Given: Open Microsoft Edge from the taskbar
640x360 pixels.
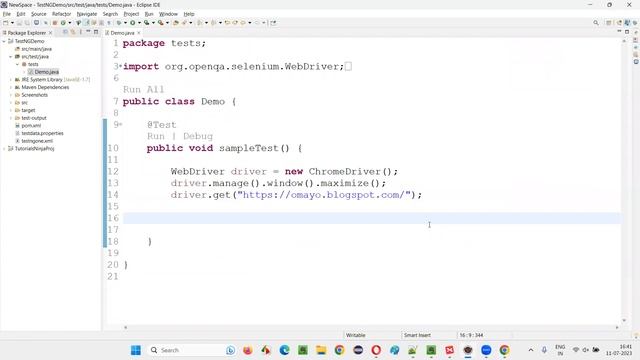Looking at the screenshot, I should click(284, 350).
